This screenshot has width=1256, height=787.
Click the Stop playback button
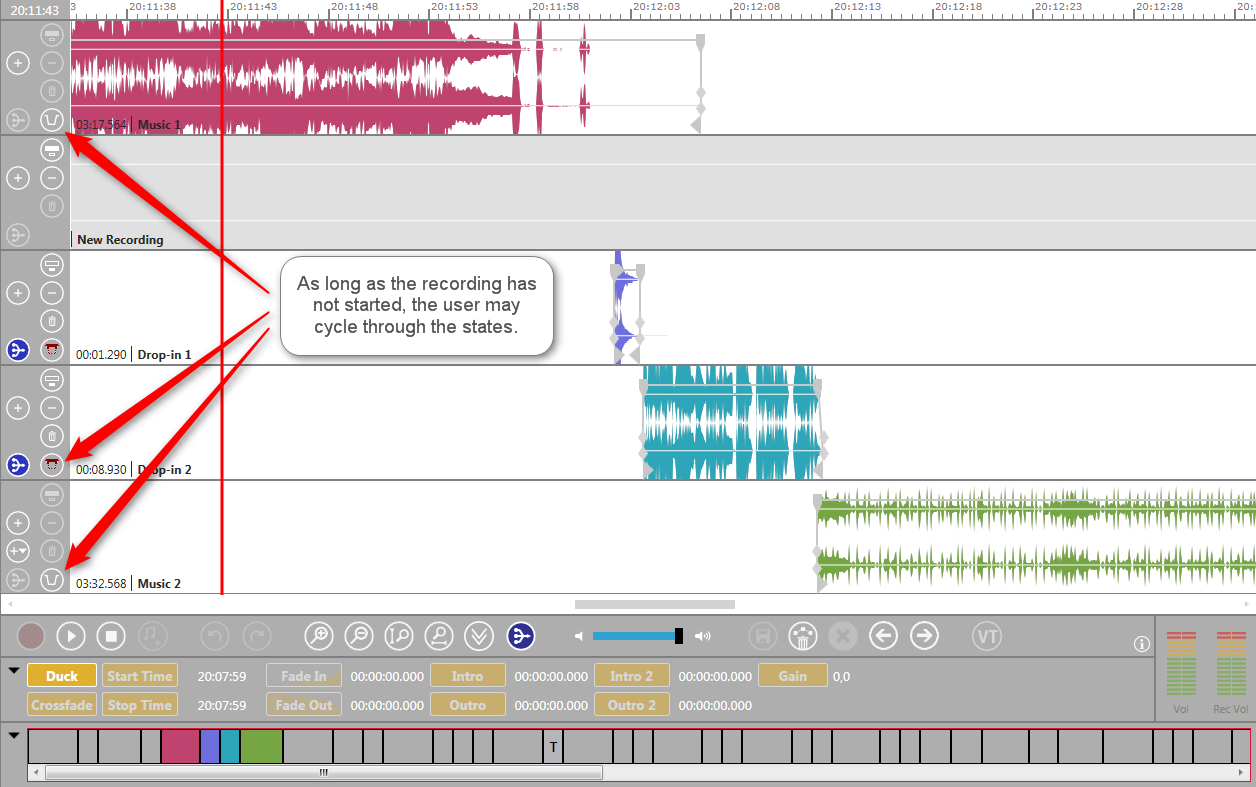pos(110,636)
